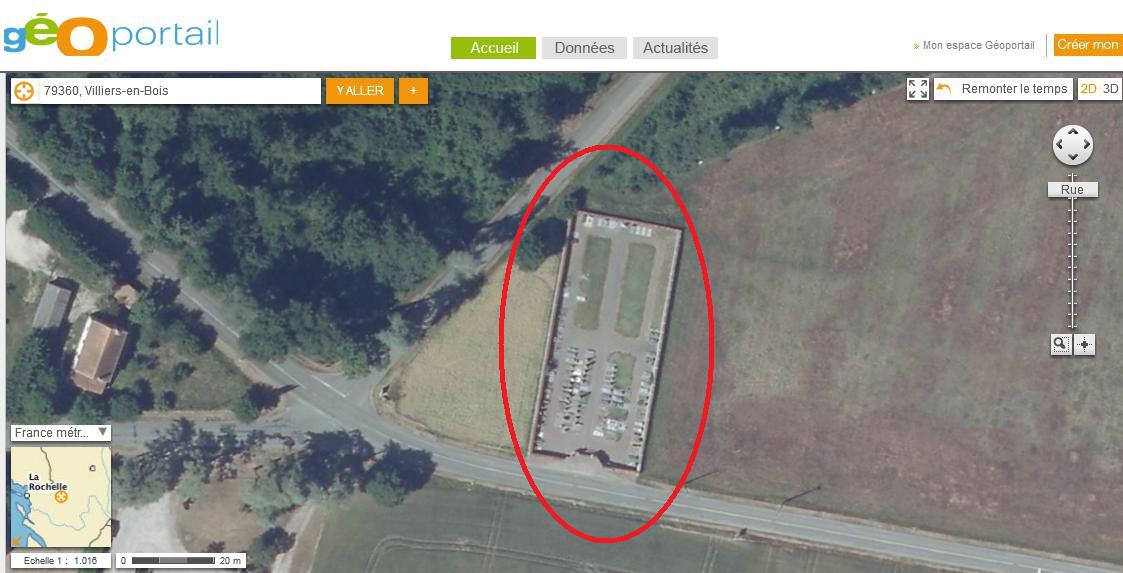Open the Actualités tab
This screenshot has height=573, width=1123.
[675, 48]
